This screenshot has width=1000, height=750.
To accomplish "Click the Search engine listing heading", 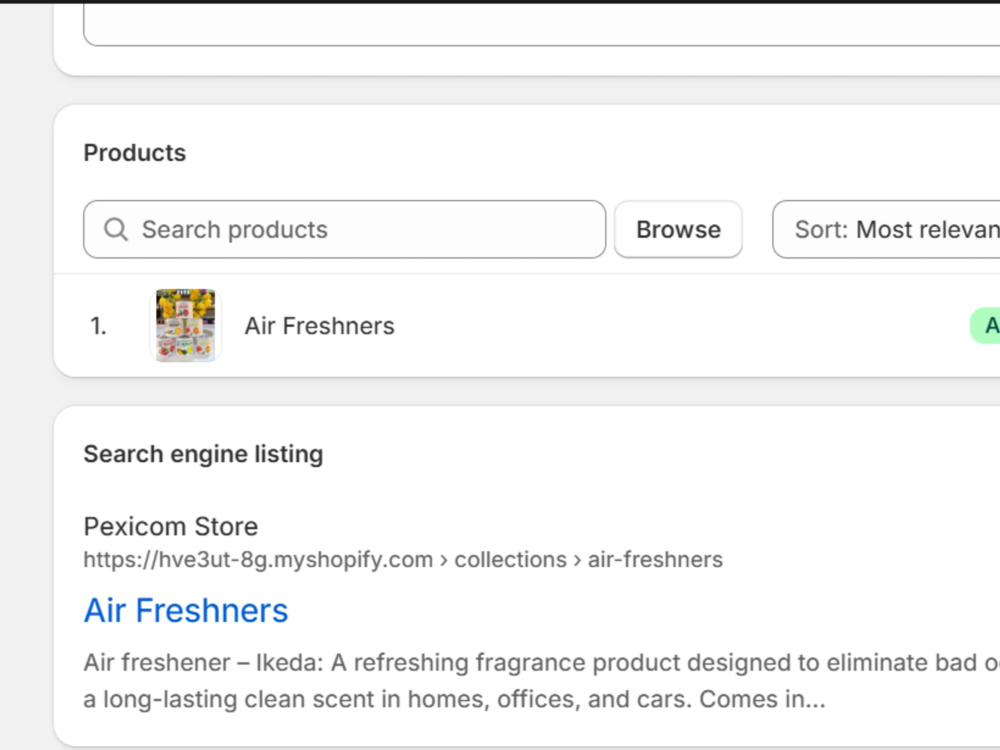I will [x=203, y=454].
